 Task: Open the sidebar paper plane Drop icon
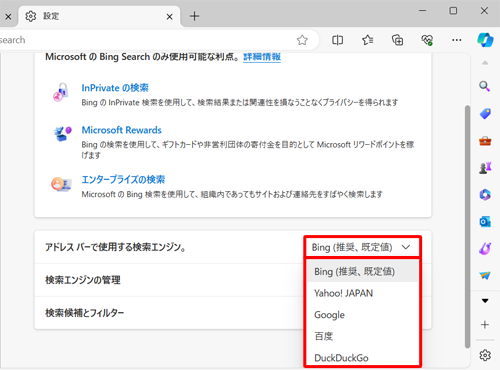485,275
